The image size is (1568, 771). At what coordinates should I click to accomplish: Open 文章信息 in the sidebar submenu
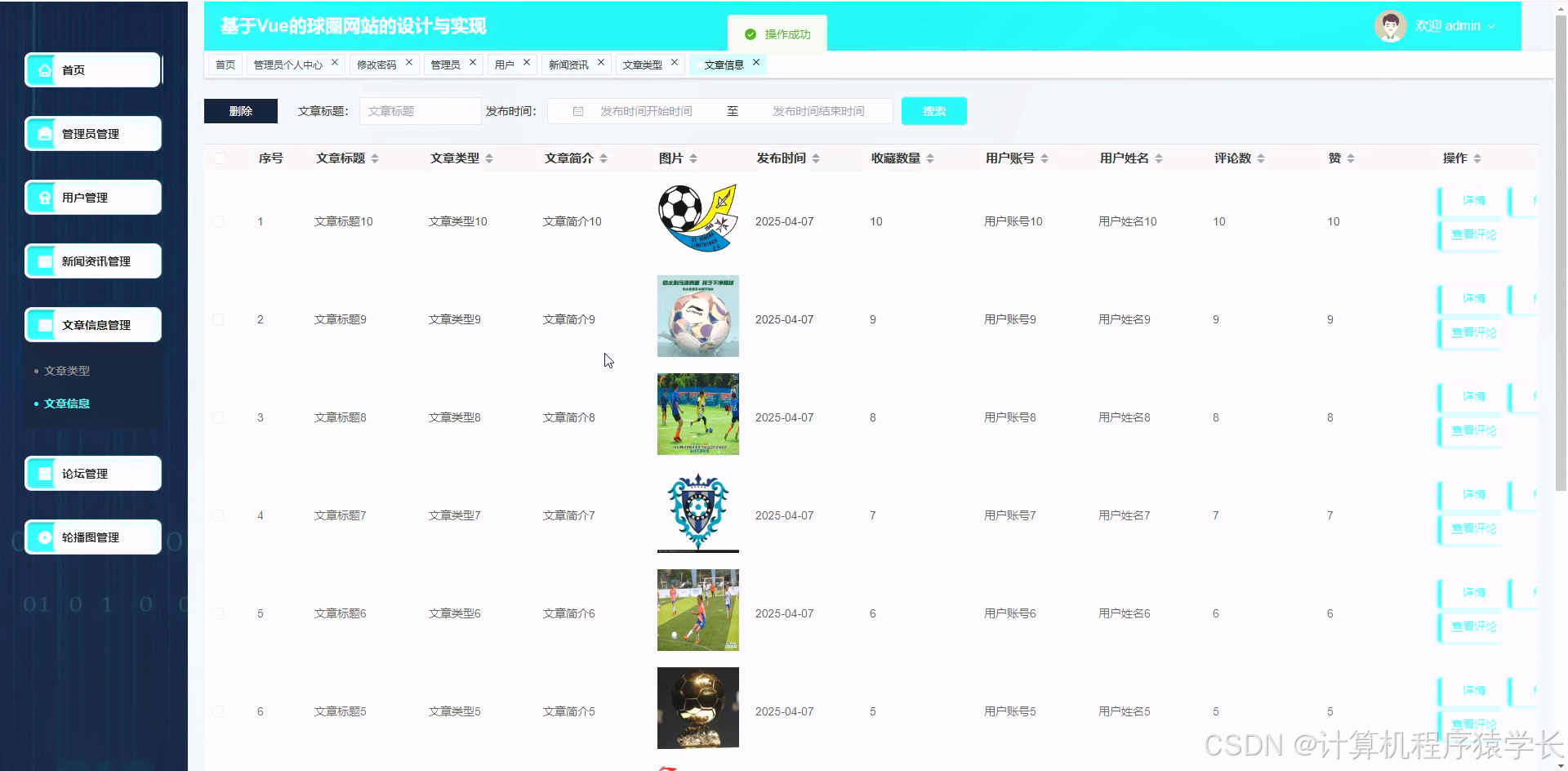click(67, 403)
